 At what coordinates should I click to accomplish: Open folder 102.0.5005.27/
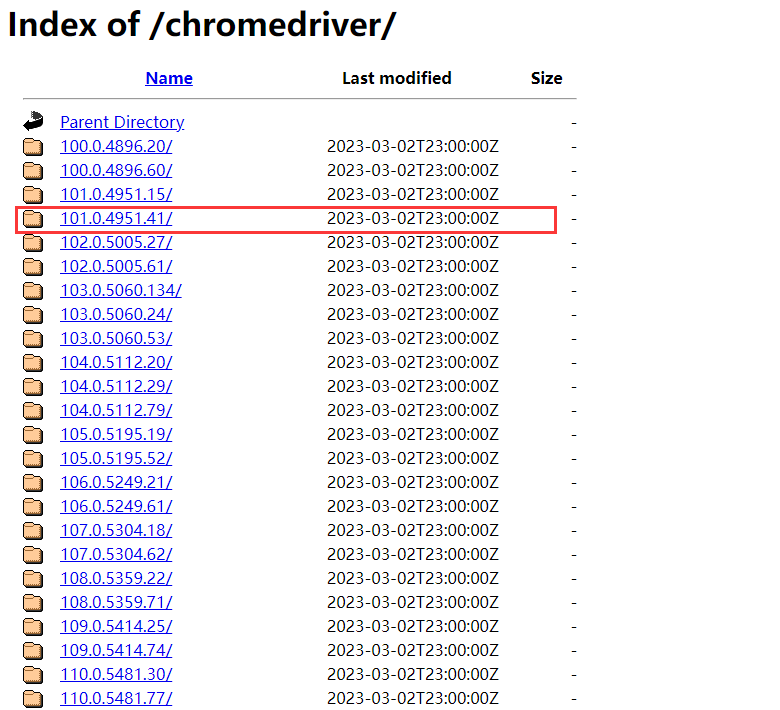click(116, 242)
